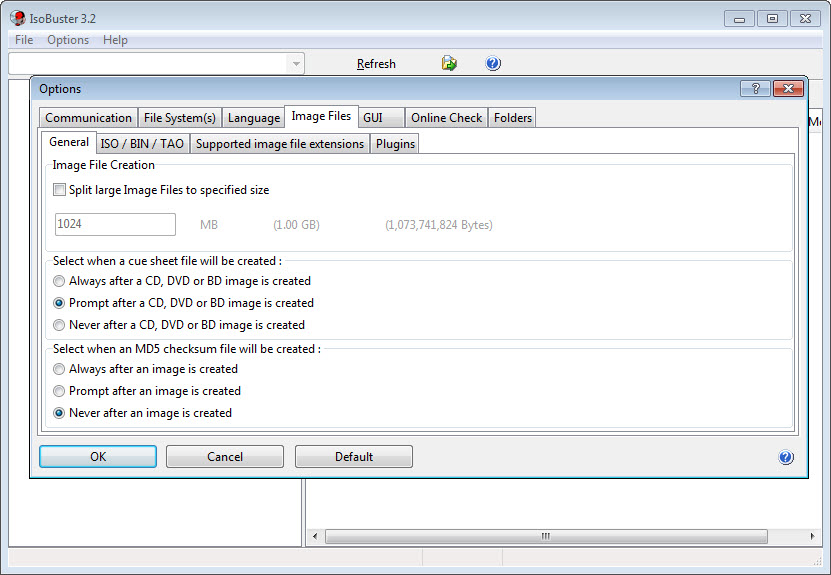Select the Image Files tab
Viewport: 831px width, 575px height.
[x=321, y=116]
